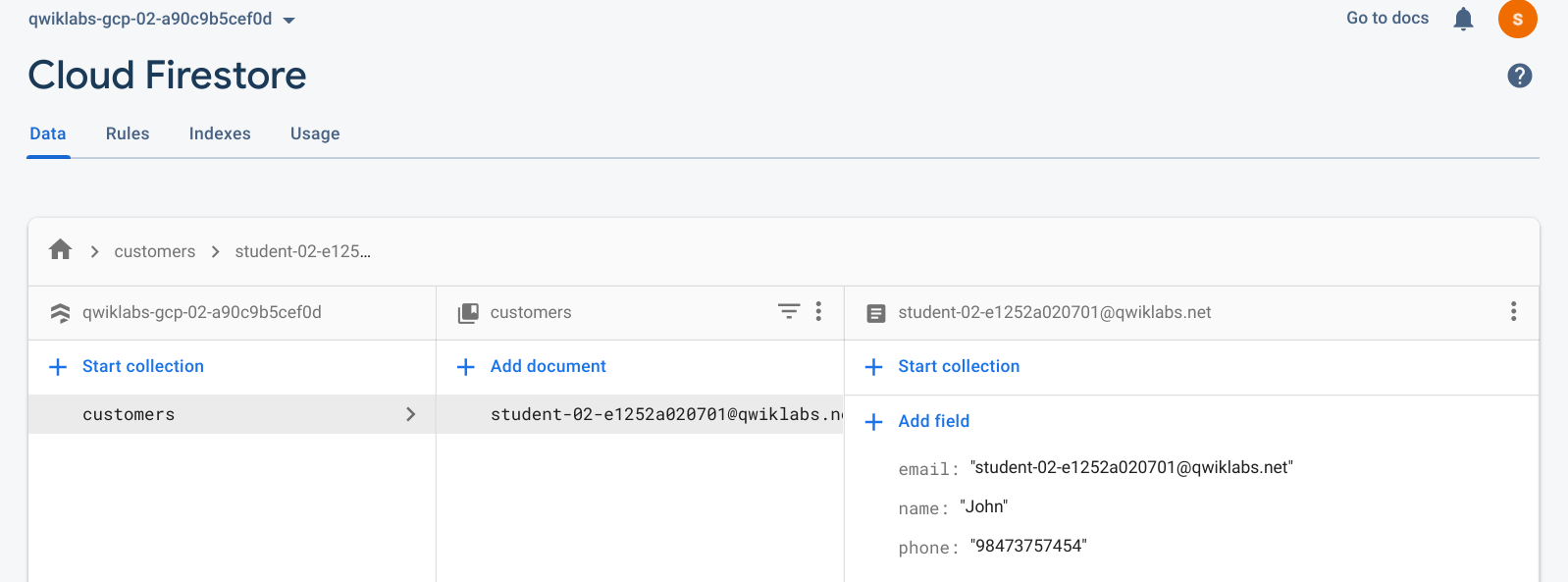Open the document three-dot menu
The height and width of the screenshot is (582, 1568).
tap(1513, 311)
